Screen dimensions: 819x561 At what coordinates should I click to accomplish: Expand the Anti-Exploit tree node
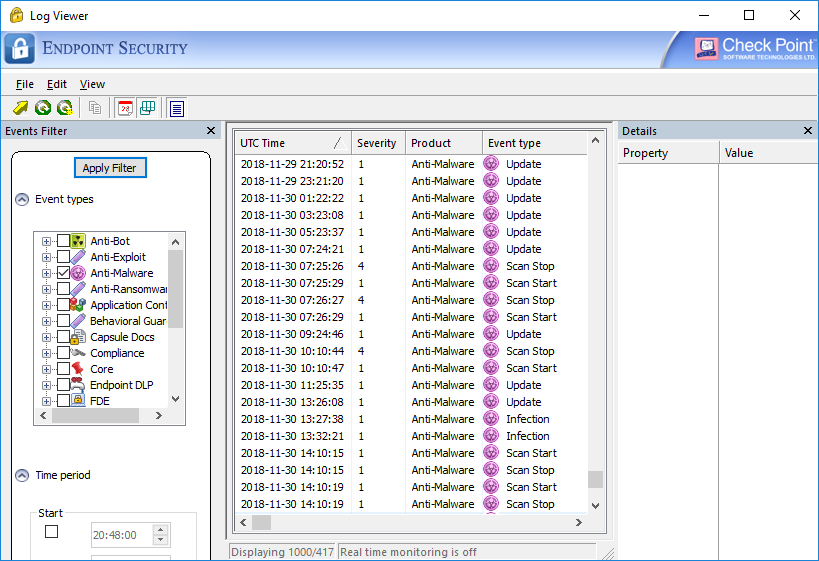(46, 258)
